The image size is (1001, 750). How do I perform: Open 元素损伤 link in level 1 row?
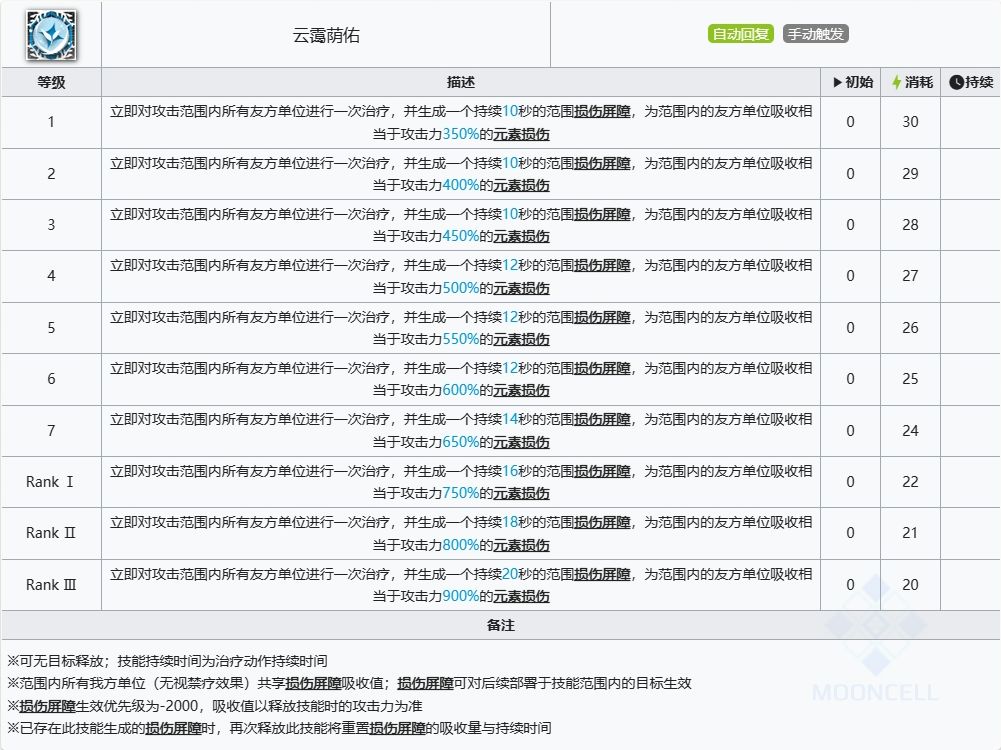(x=521, y=134)
